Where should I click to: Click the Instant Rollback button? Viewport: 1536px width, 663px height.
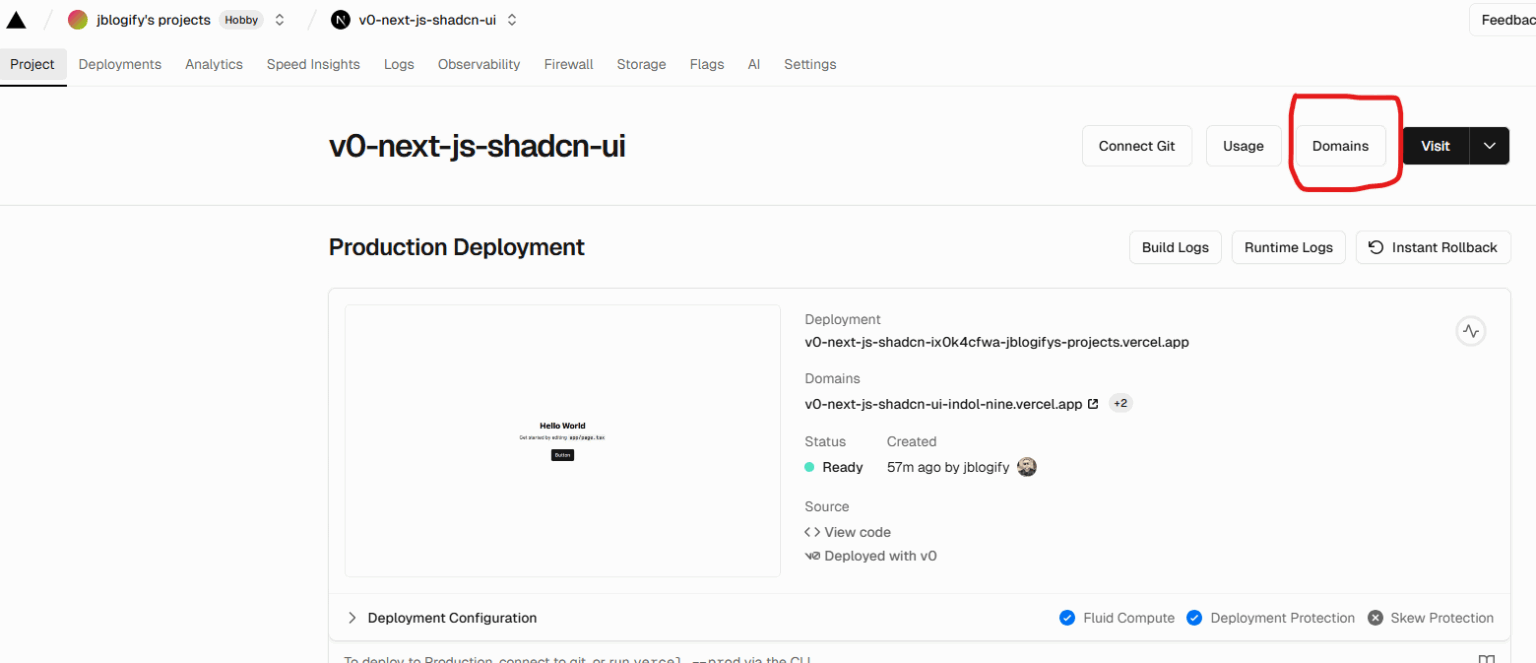(x=1432, y=247)
